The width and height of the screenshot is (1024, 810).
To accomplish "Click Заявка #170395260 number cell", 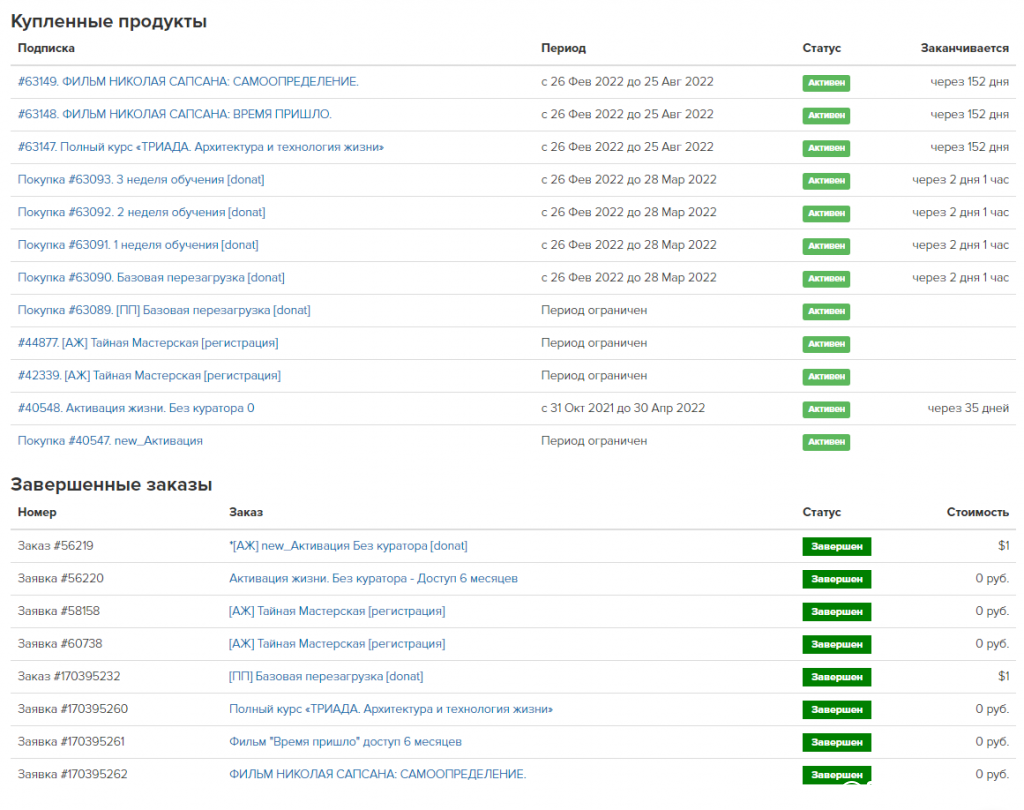I will click(x=72, y=709).
